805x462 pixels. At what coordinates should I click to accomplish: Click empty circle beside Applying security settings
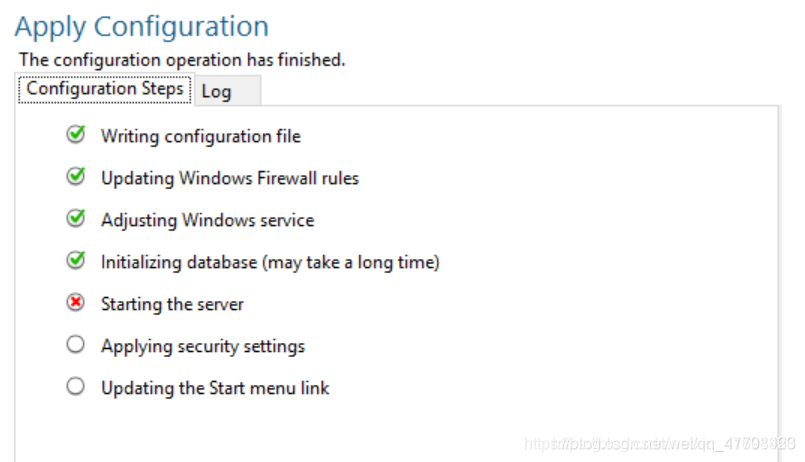(75, 344)
